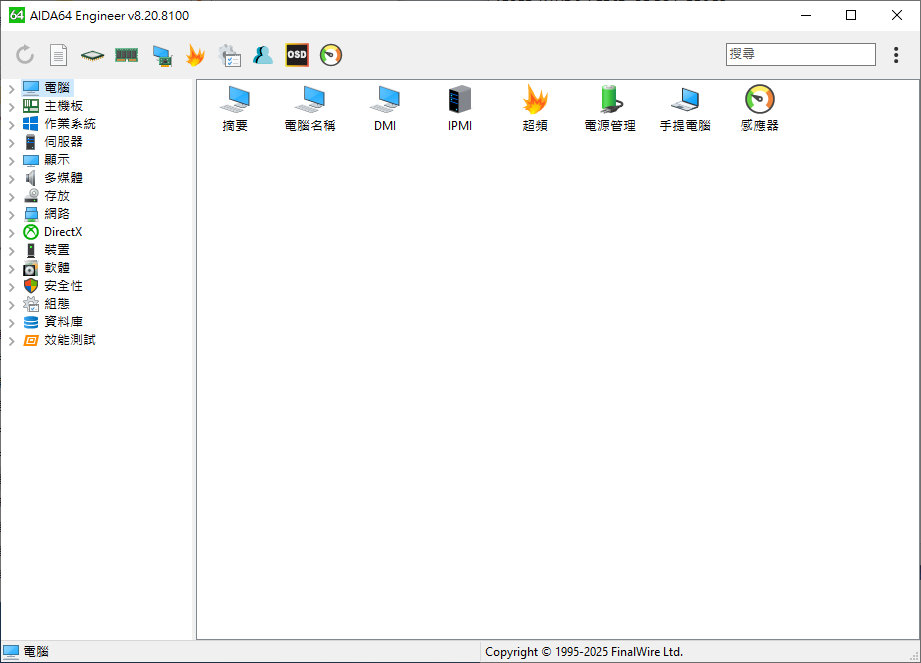
Task: Expand the 主機板 tree node arrow
Action: tap(11, 106)
